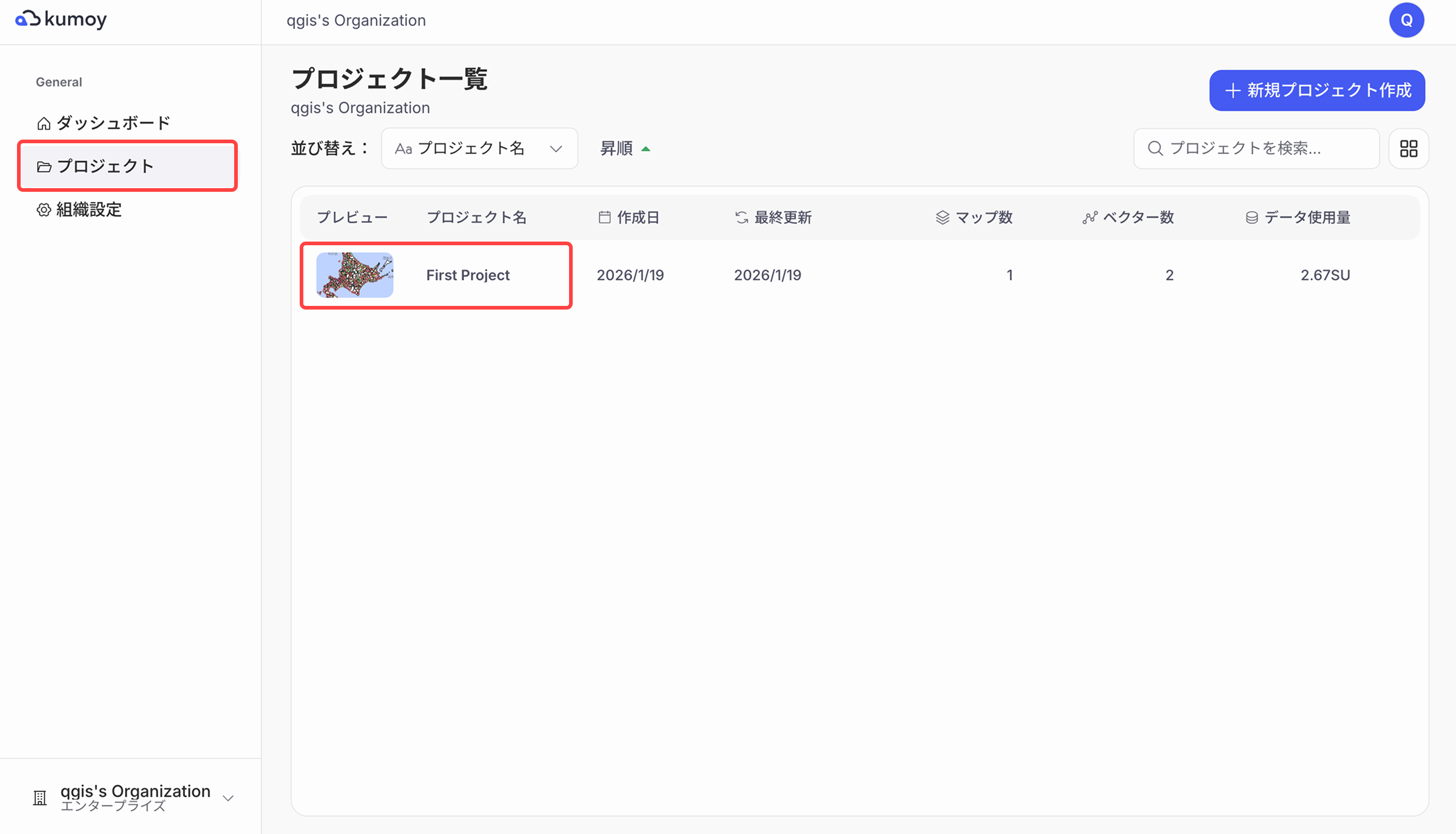Sort by 作成日 column header

(637, 217)
